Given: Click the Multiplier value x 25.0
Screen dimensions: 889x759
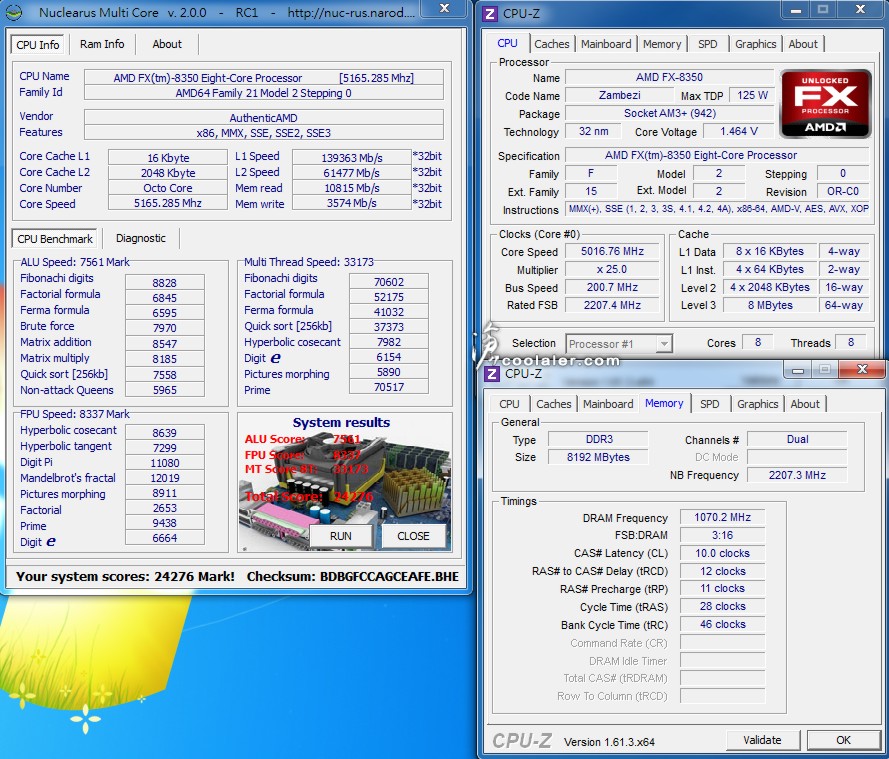Looking at the screenshot, I should click(x=612, y=269).
